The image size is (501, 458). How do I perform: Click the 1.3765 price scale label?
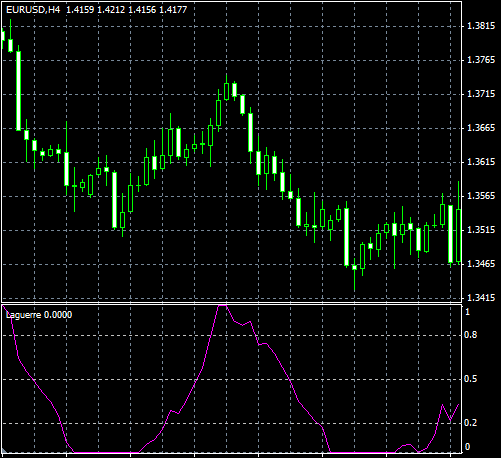point(481,60)
